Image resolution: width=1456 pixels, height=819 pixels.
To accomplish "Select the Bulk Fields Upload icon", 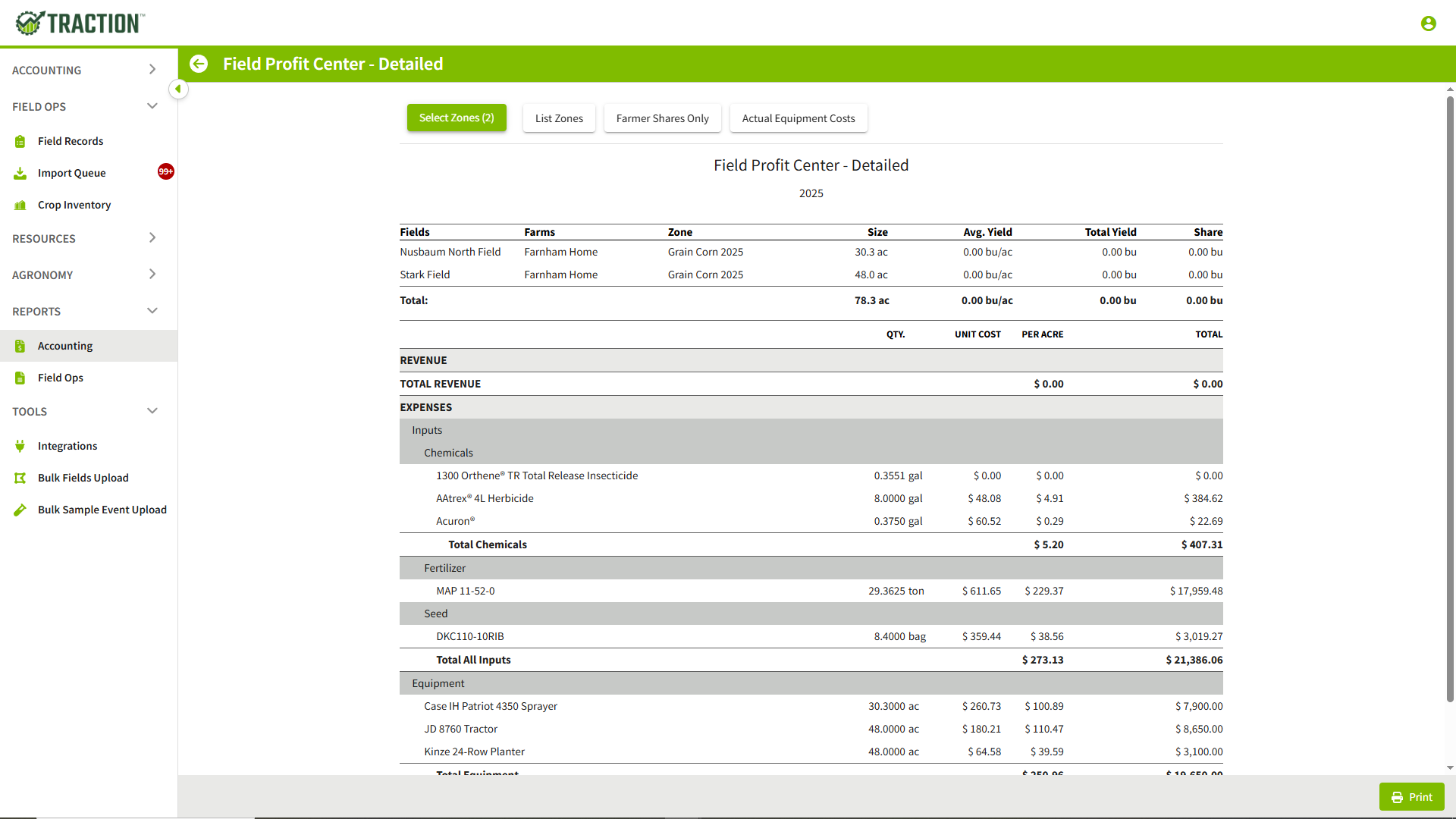I will coord(20,478).
